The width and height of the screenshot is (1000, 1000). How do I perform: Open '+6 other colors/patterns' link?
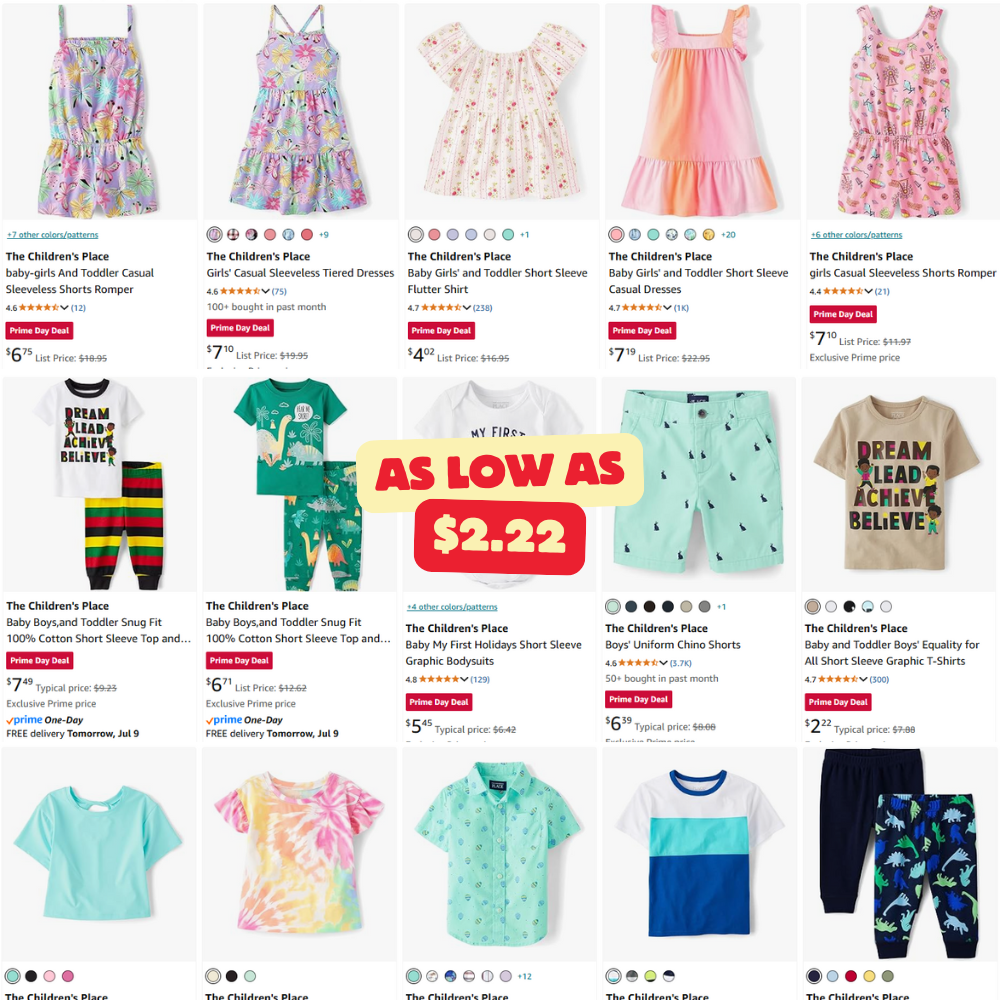856,235
